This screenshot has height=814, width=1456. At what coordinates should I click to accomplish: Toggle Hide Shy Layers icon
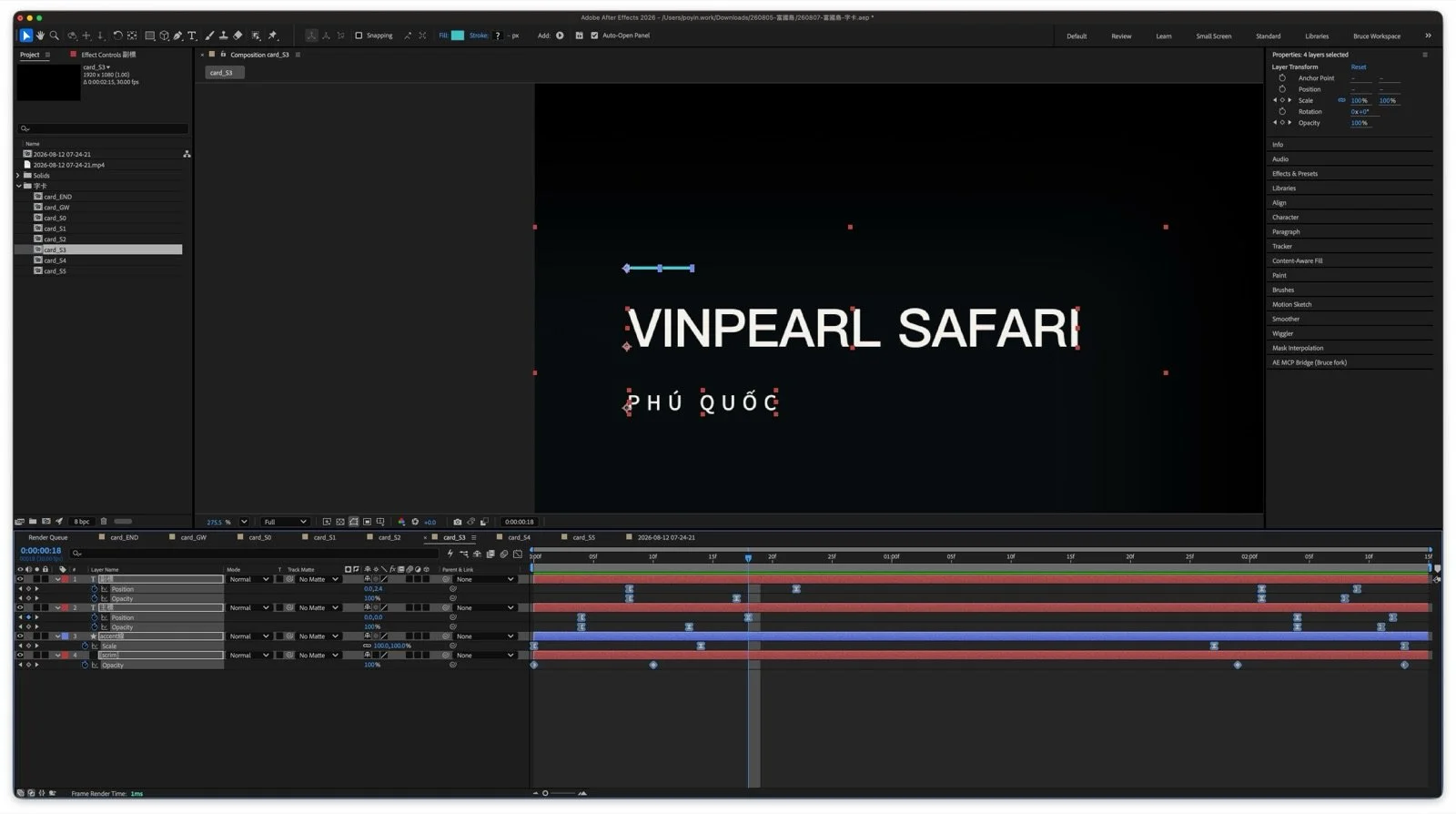[x=477, y=554]
